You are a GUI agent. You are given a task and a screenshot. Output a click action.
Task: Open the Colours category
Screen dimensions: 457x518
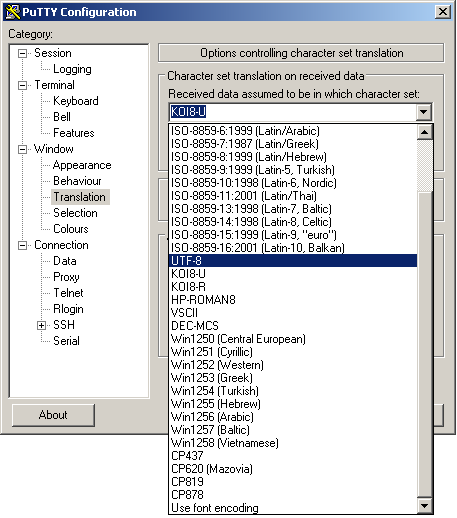[71, 229]
